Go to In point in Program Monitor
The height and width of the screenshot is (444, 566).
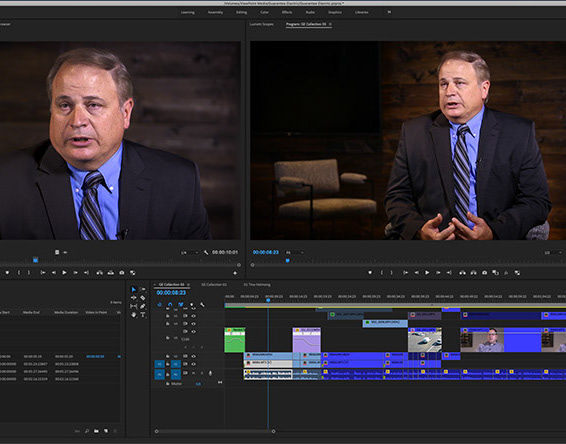pyautogui.click(x=406, y=273)
